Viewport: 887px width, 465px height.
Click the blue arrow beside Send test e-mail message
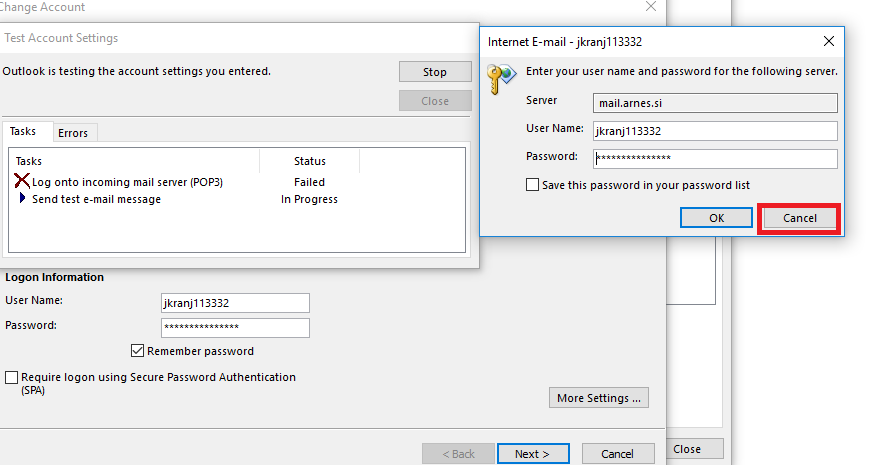click(22, 198)
